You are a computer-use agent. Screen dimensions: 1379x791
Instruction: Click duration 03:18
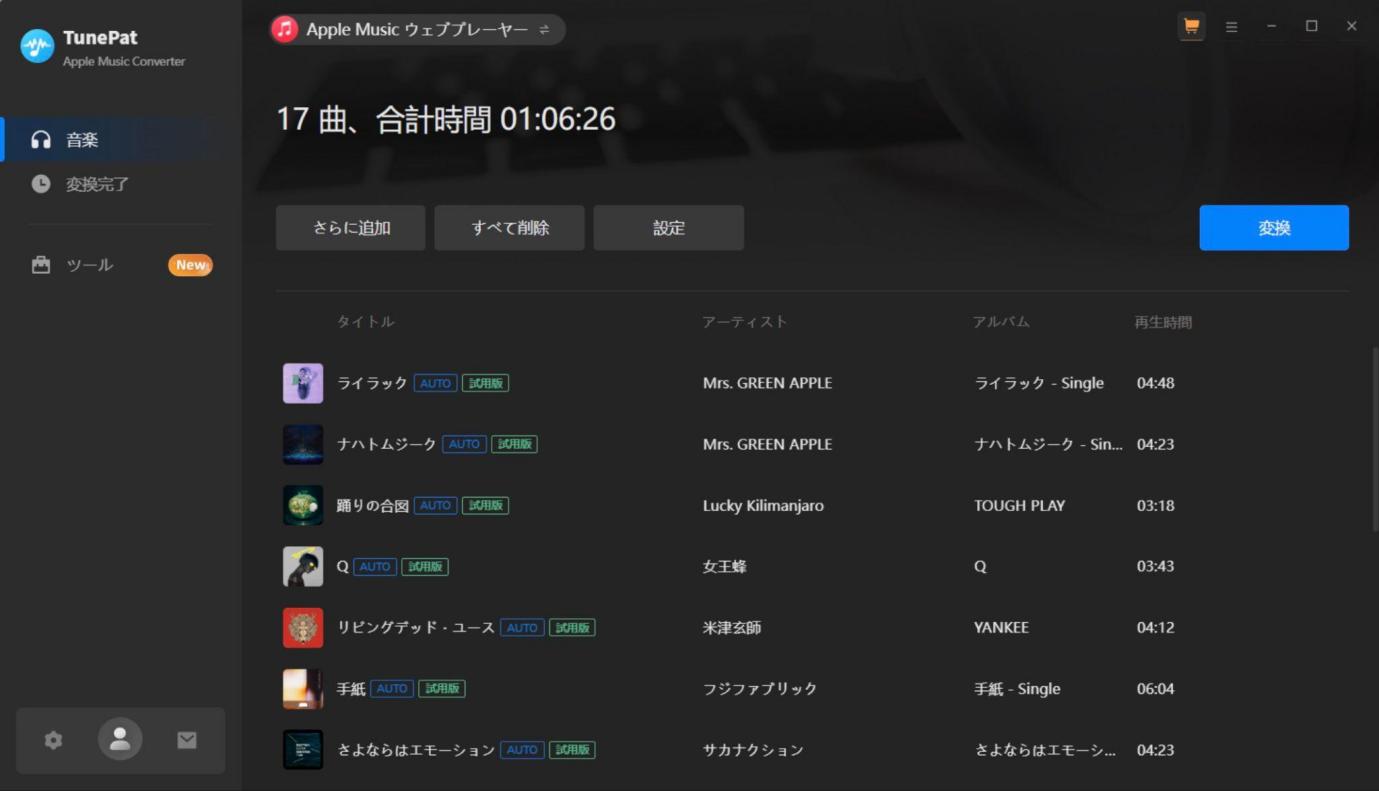tap(1155, 505)
